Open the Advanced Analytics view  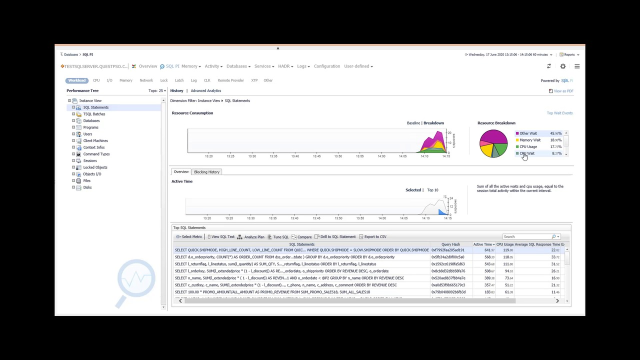coord(206,91)
